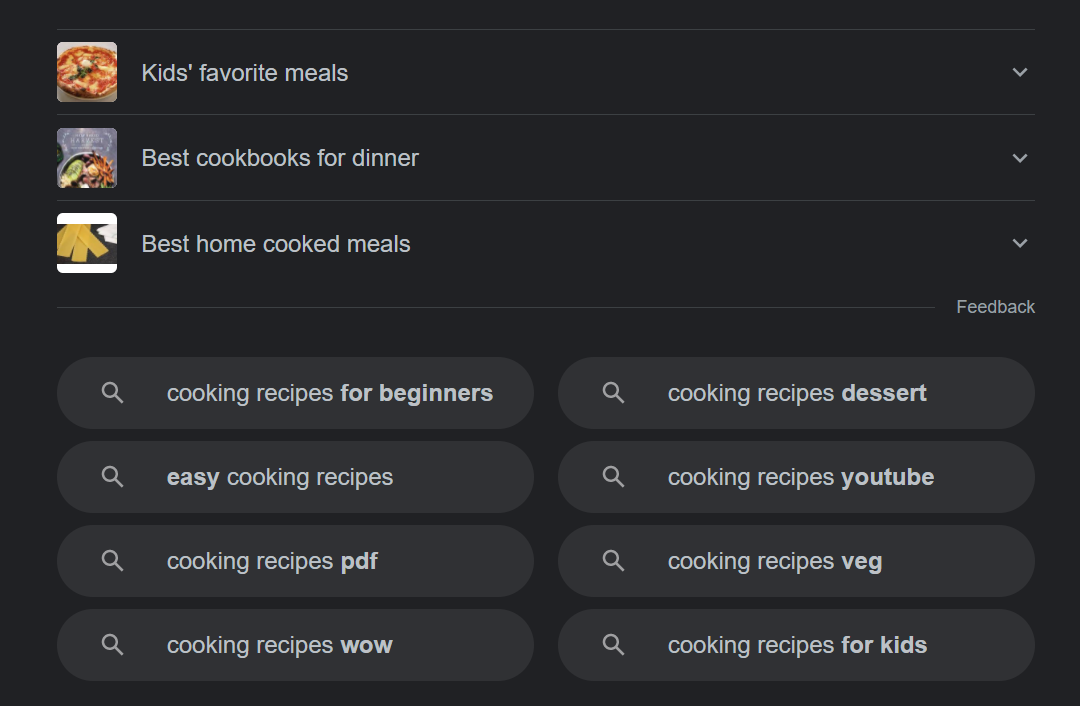
Task: Click magnifier icon next to 'easy cooking recipes'
Action: coord(113,477)
